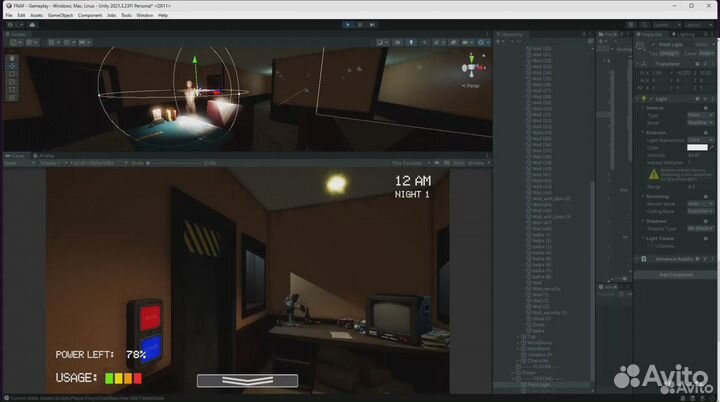Open the cloud services icon in the toolbar
Screen dimensions: 720x402
[x=32, y=25]
